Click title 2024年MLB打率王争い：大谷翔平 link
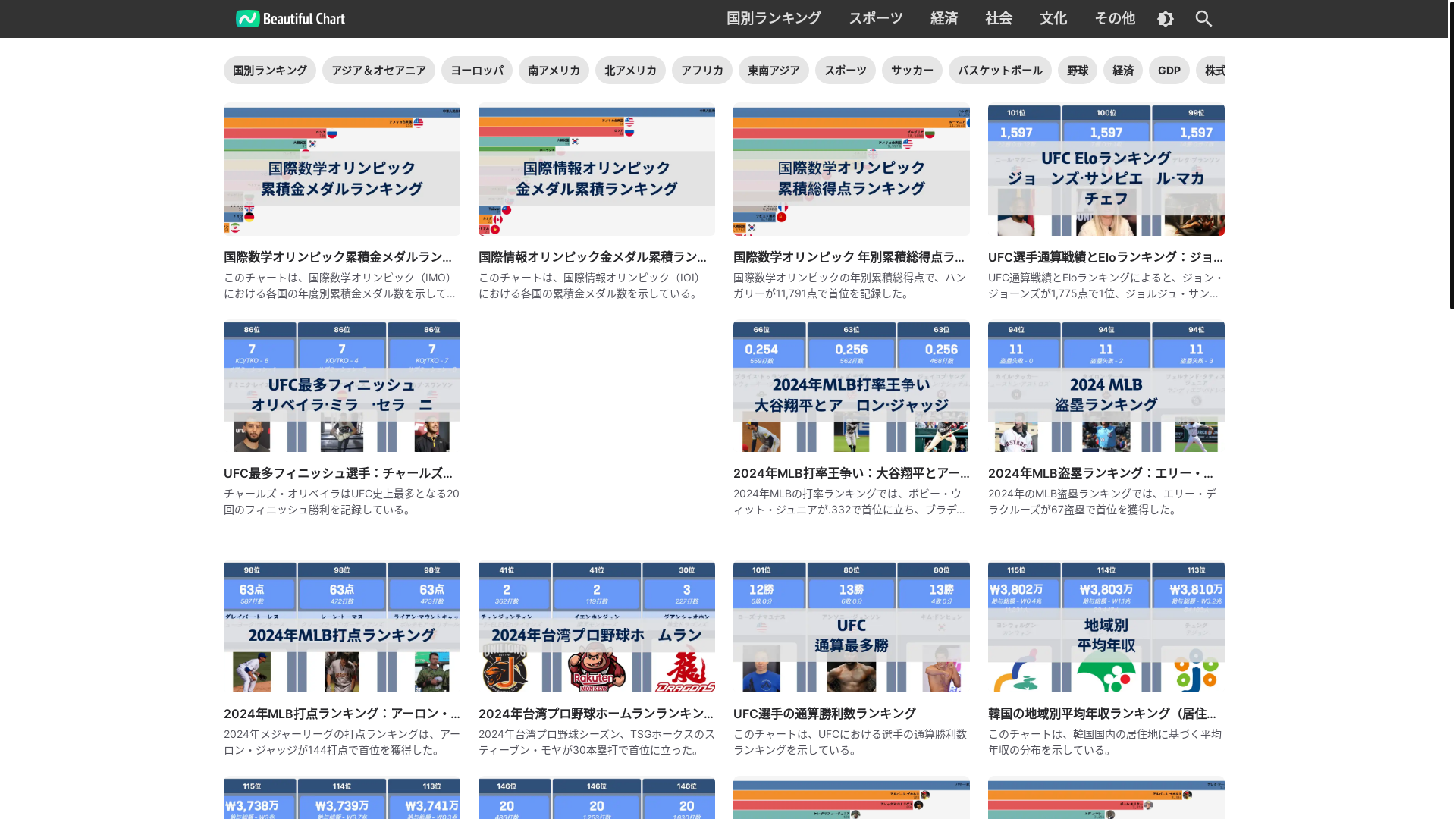The width and height of the screenshot is (1456, 819). 852,473
